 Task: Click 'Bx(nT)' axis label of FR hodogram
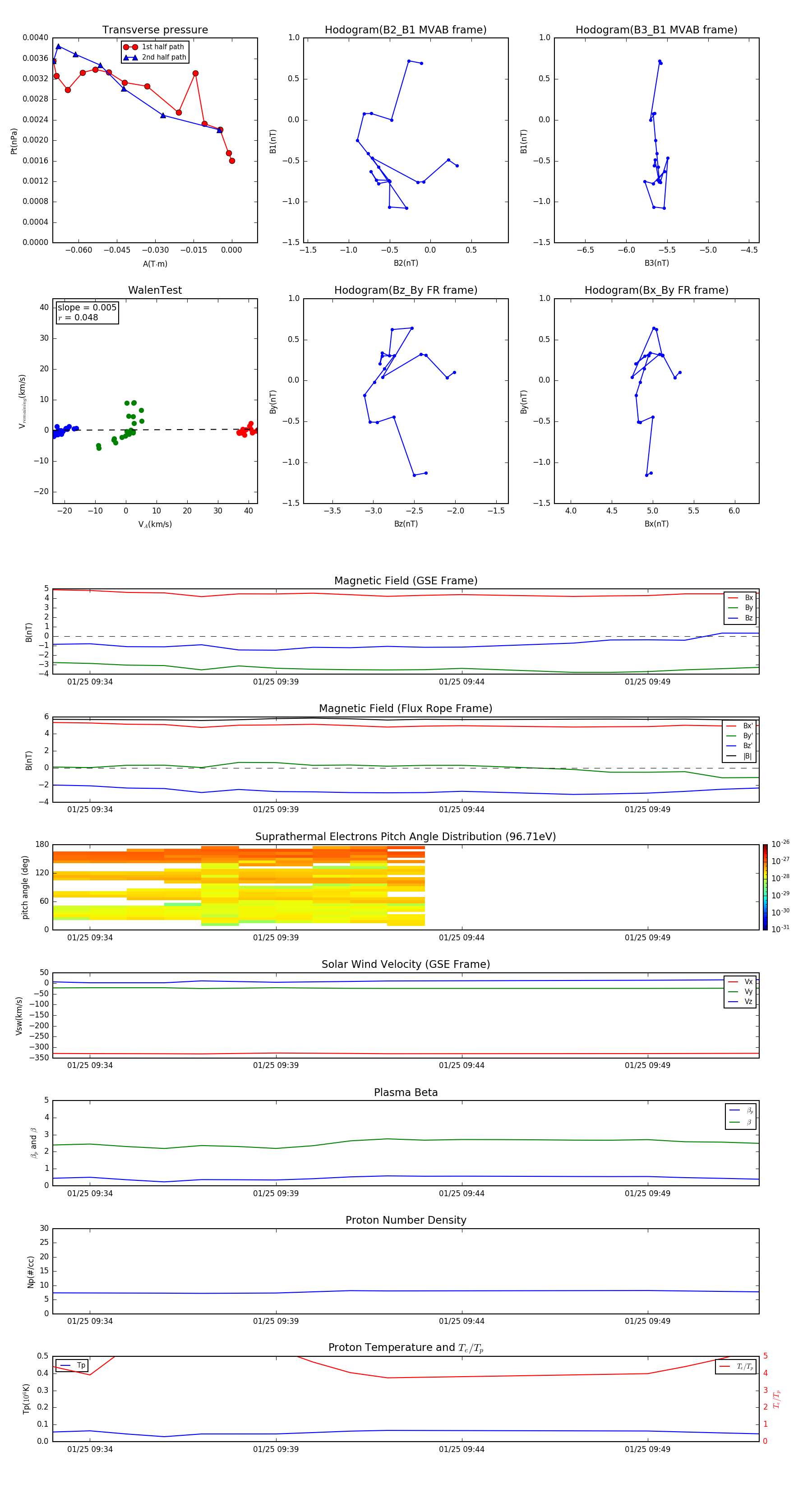656,524
